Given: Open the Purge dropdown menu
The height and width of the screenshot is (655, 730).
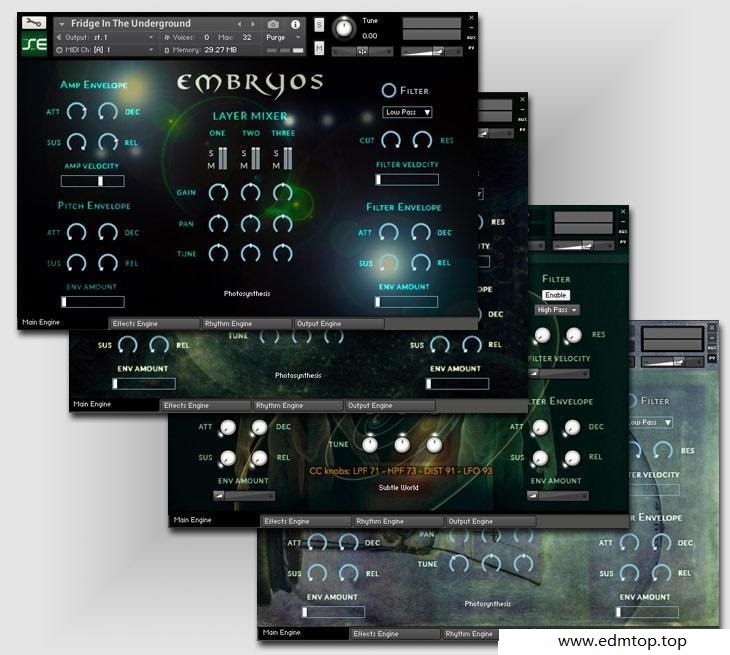Looking at the screenshot, I should click(280, 37).
